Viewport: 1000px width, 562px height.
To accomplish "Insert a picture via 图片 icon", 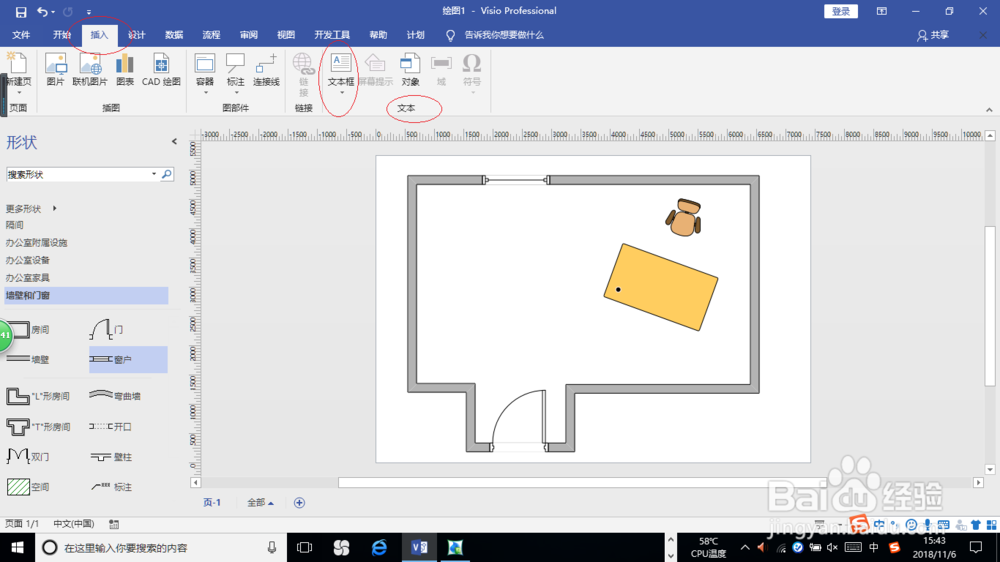I will tap(55, 70).
